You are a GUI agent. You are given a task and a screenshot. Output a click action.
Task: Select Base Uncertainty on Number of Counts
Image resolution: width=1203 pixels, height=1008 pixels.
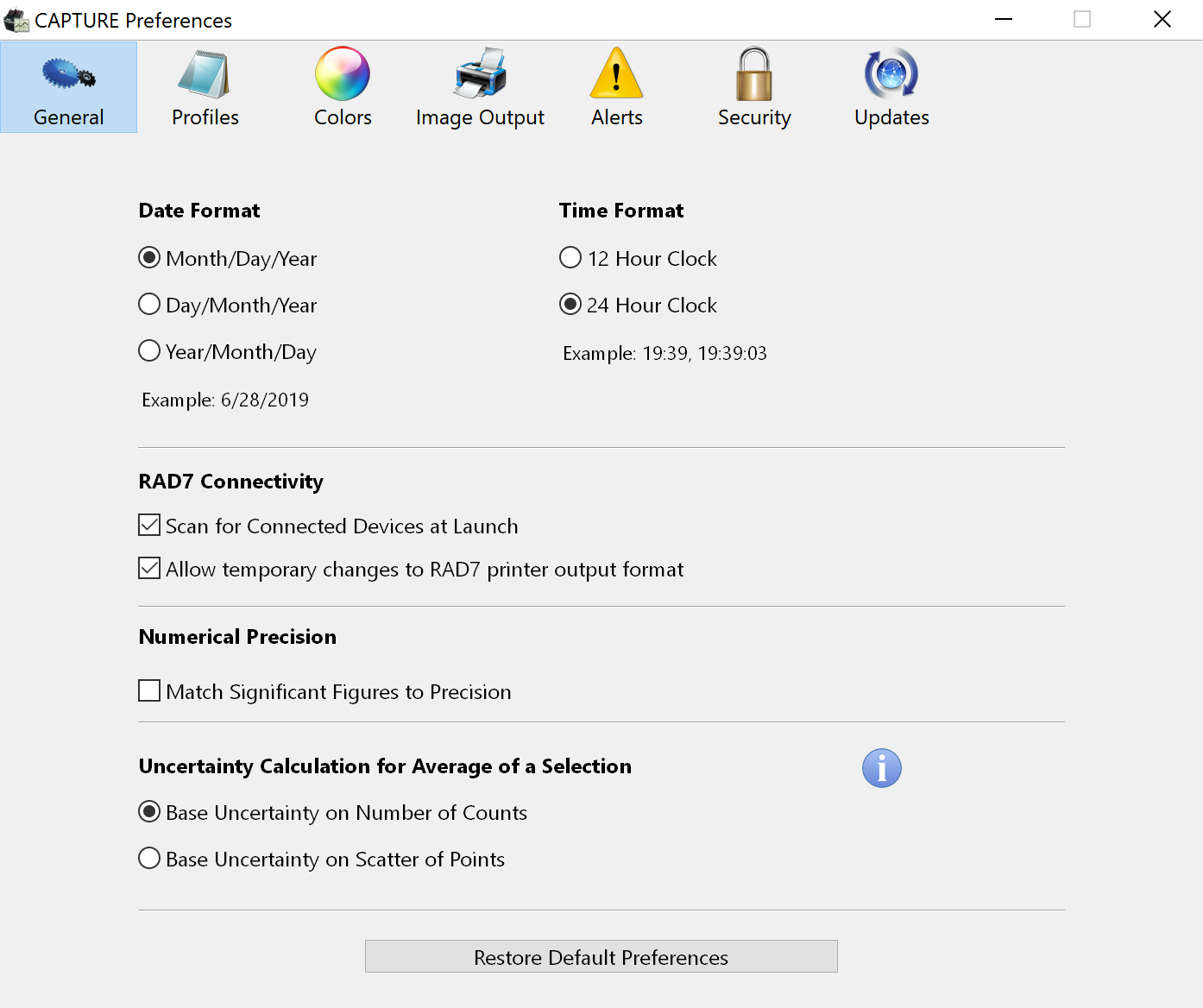click(149, 812)
